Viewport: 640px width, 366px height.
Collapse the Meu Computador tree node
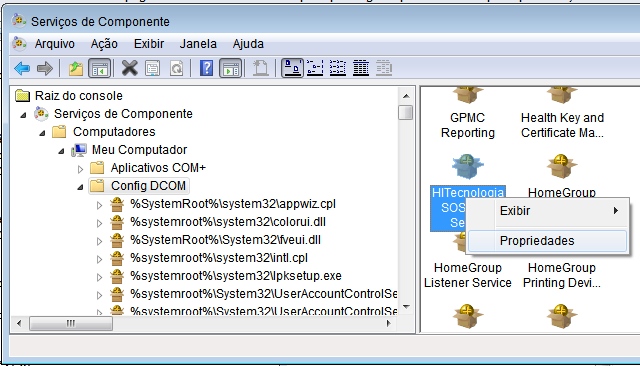61,151
